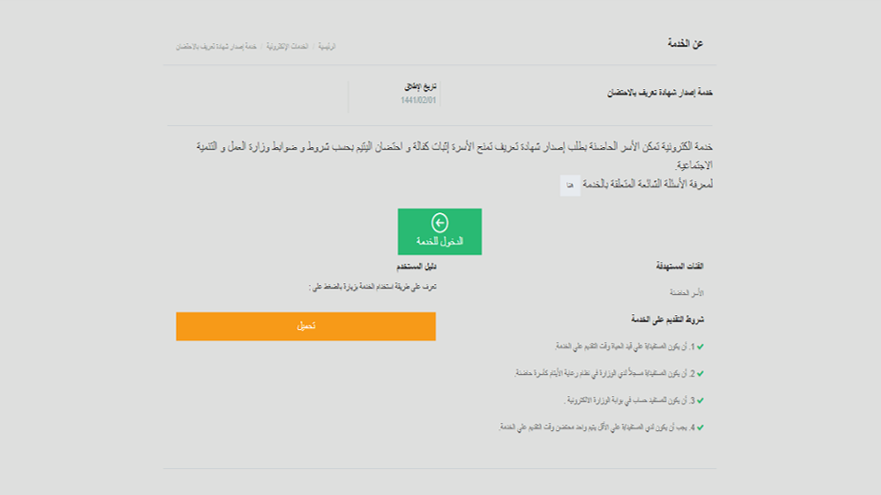This screenshot has width=881, height=495.
Task: Click the bold service title 'خدمة إصدار شهادة تعريف بالاحتضان'
Action: (x=660, y=93)
